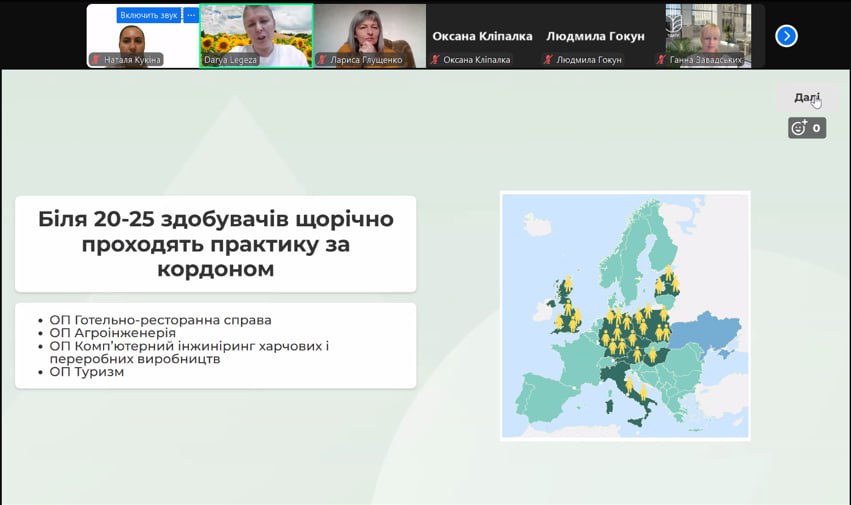
Task: Click Оксана Кліпалка's participant tile
Action: point(481,36)
